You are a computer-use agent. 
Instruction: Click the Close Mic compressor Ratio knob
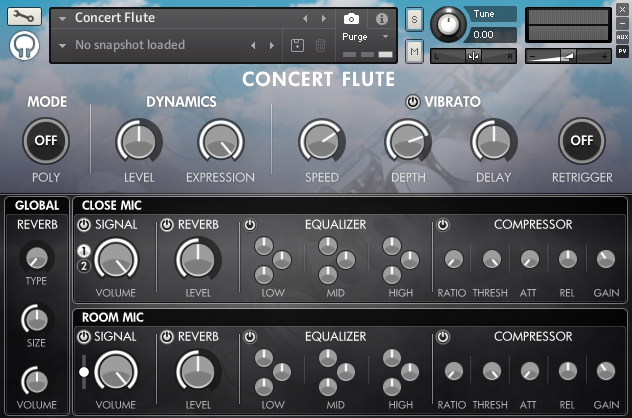[x=453, y=259]
